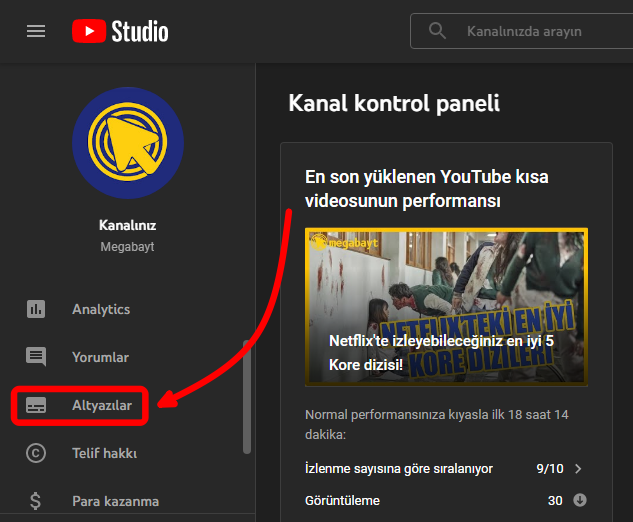Expand the İzlenme sayısına göre ranking chevron
Image resolution: width=633 pixels, height=522 pixels.
(x=578, y=468)
